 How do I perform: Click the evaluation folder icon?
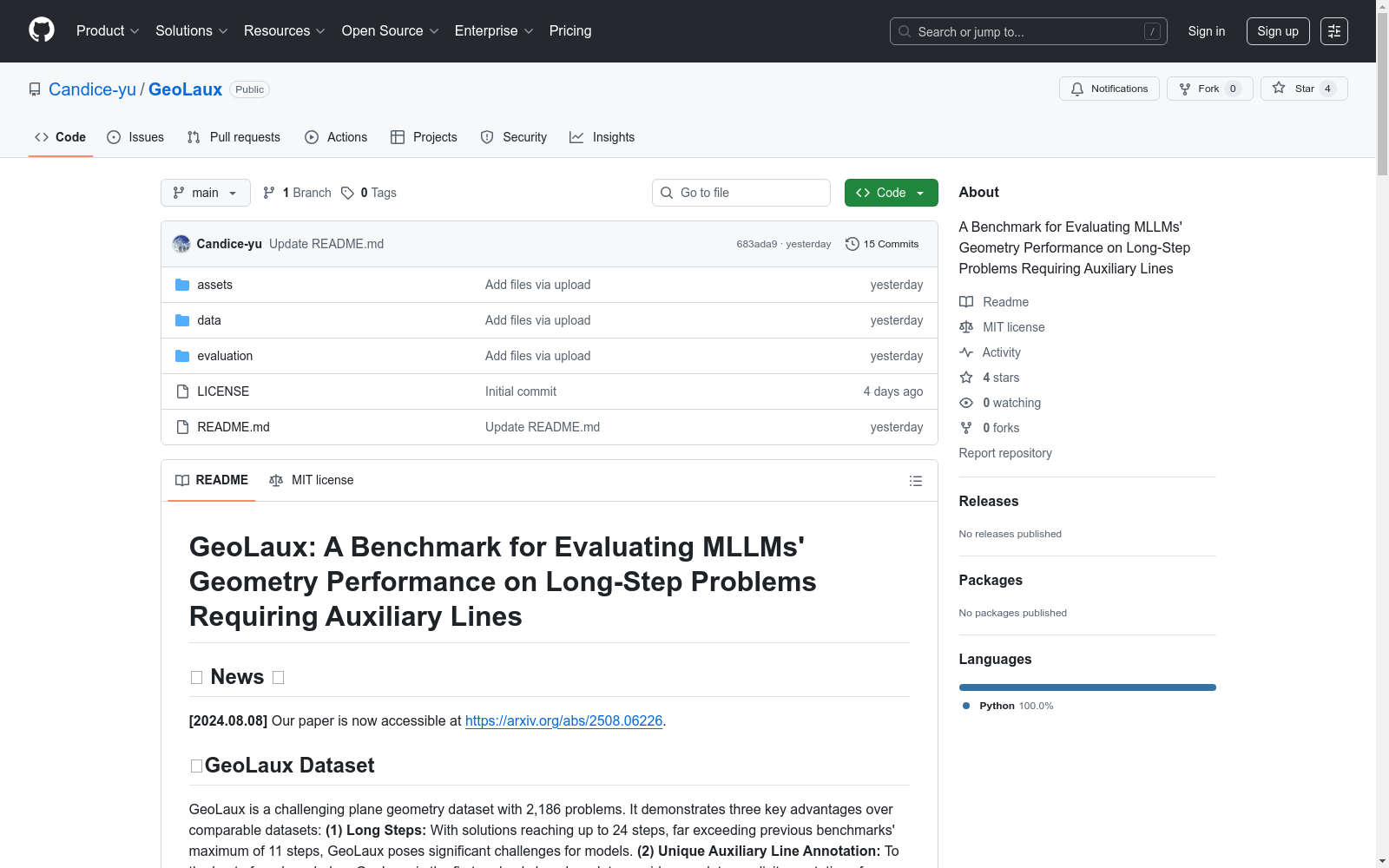pos(182,356)
